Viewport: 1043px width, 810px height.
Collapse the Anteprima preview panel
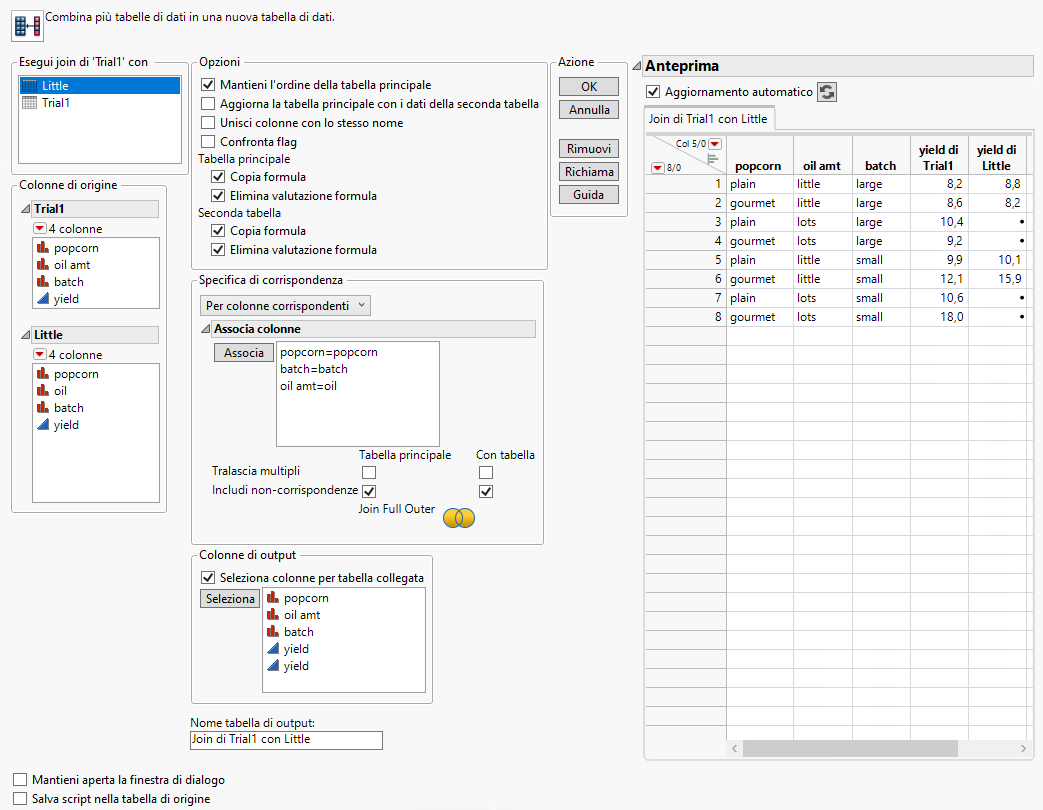pos(637,66)
